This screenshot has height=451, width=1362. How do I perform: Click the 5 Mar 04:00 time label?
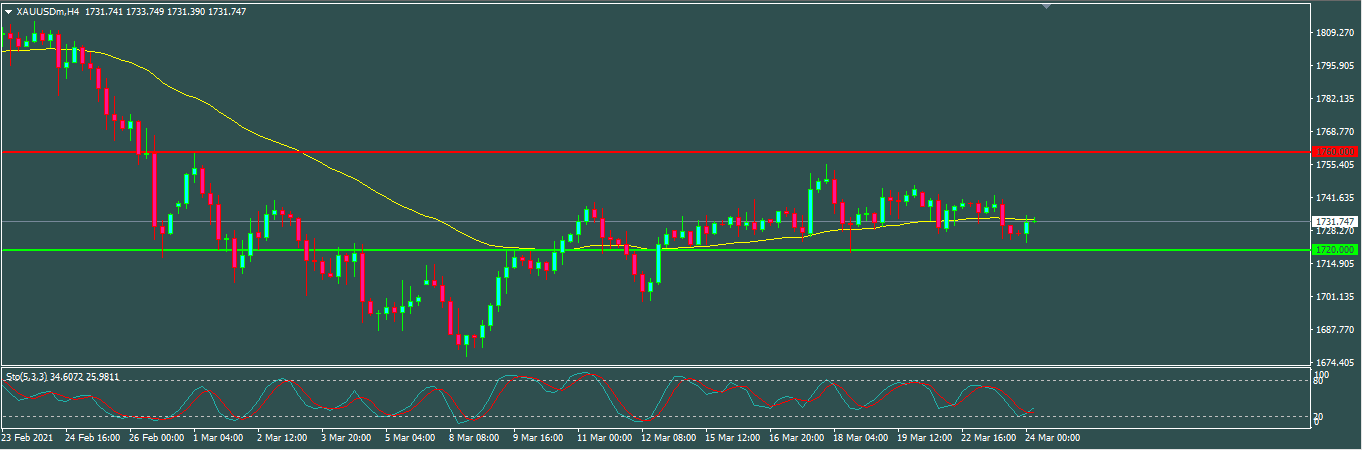click(413, 438)
